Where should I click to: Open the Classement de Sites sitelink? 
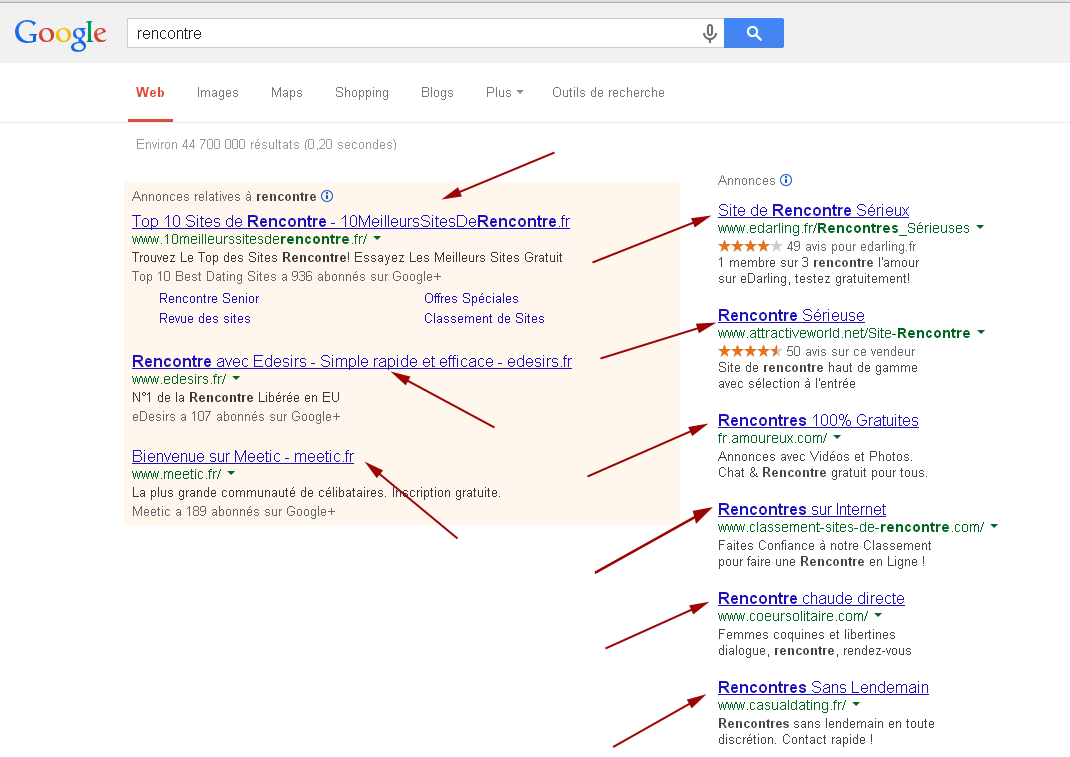click(484, 318)
